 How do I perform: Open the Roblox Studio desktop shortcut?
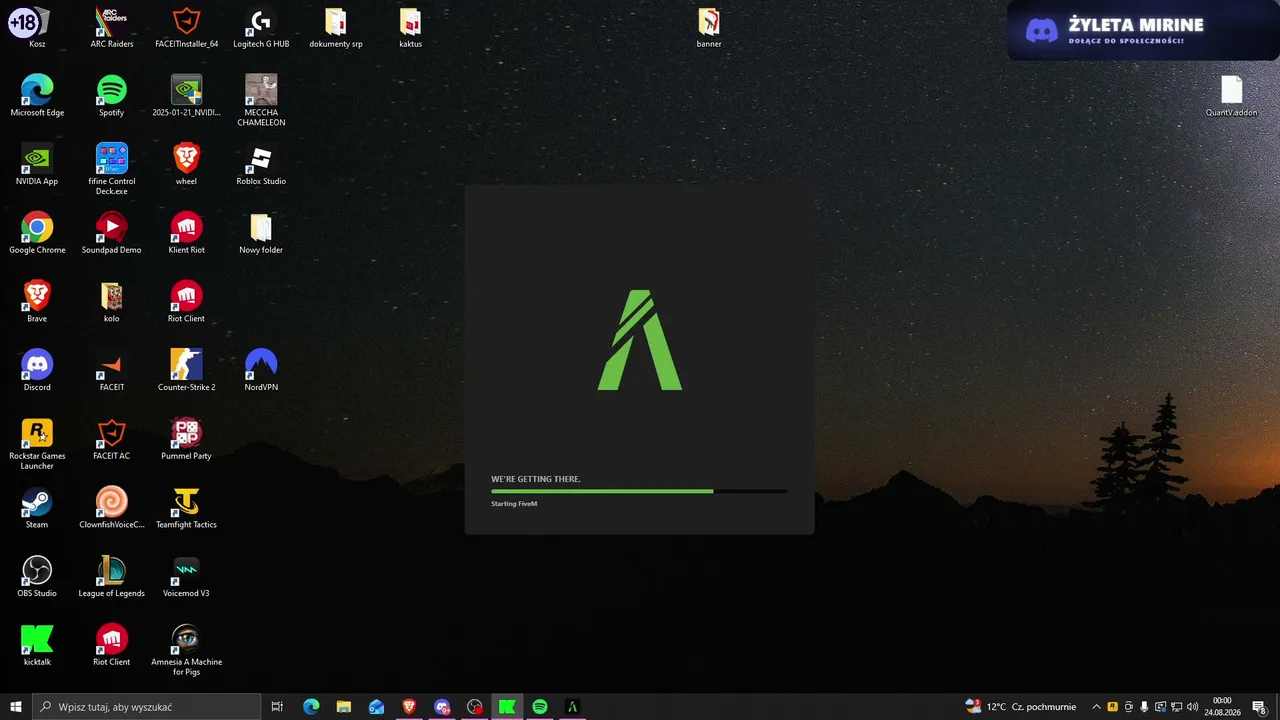click(261, 165)
